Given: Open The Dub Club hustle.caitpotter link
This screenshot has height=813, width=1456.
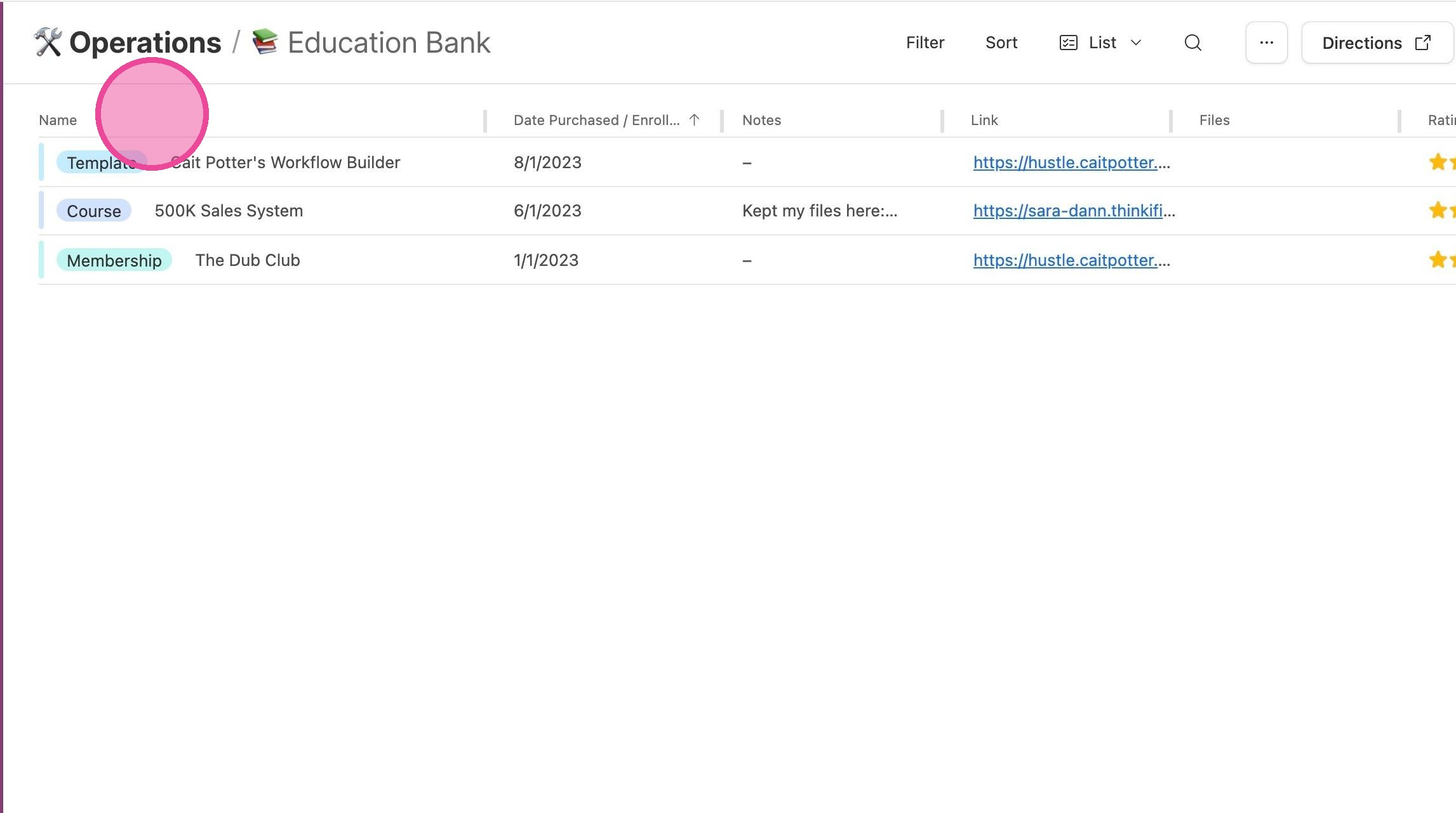Looking at the screenshot, I should (1071, 260).
